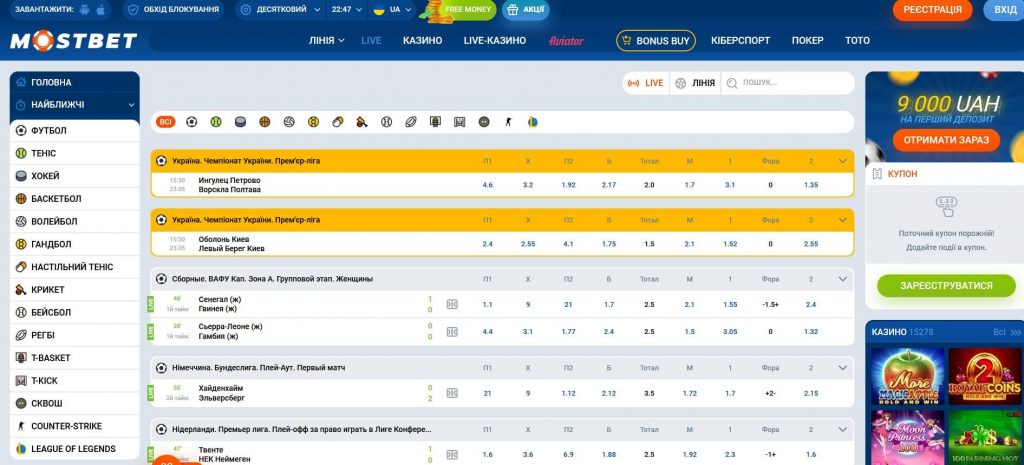Viewport: 1024px width, 465px height.
Task: Go to LIVE-КАЗИНО in the top navigation
Action: [494, 40]
